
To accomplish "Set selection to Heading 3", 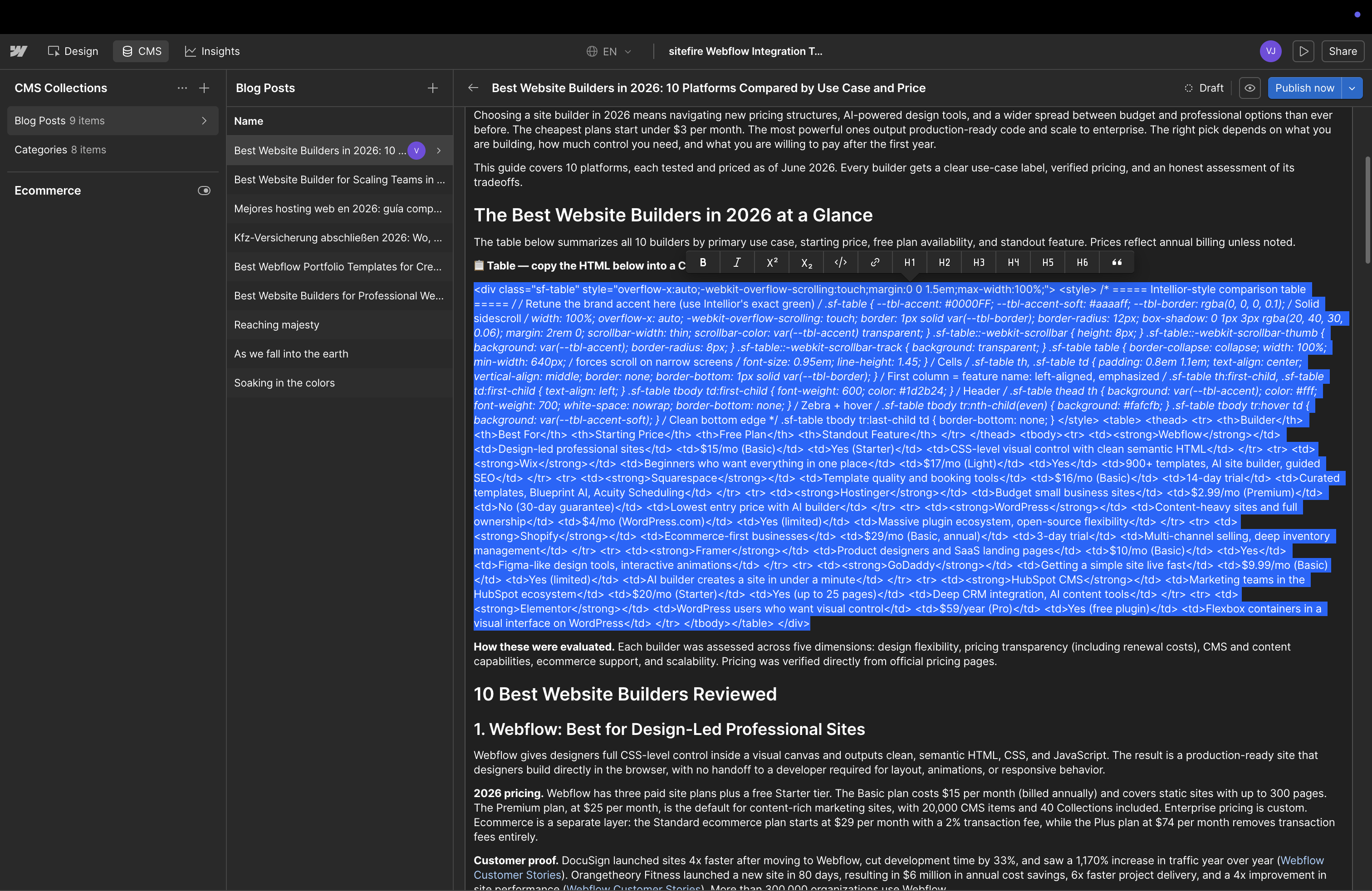I will 979,263.
